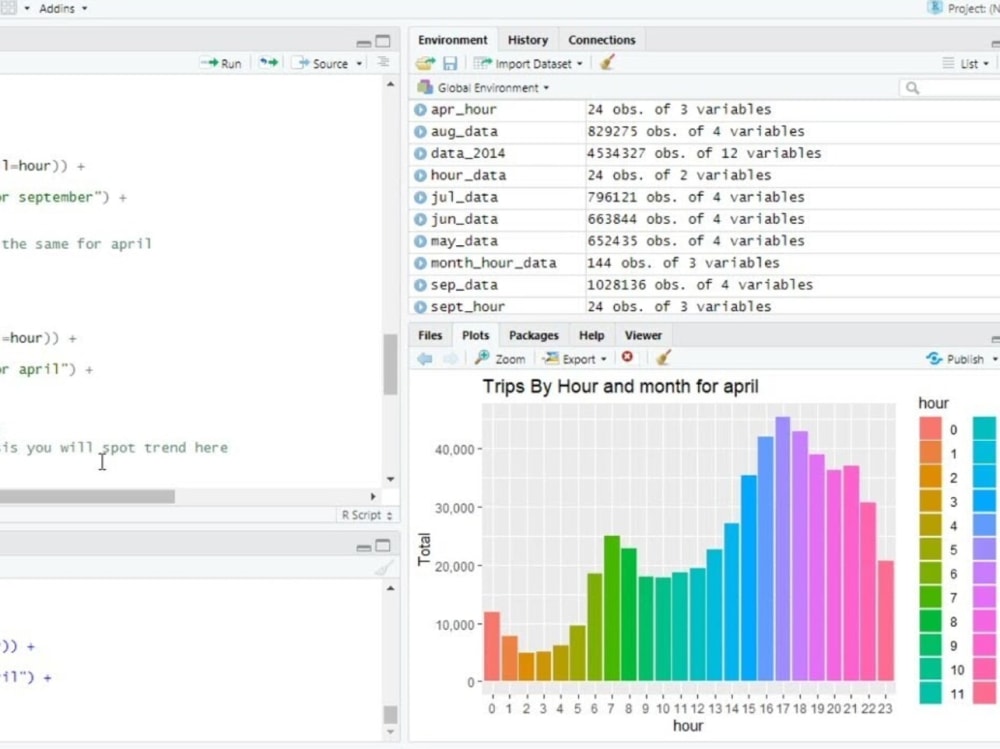Save the current workspace

(x=450, y=62)
